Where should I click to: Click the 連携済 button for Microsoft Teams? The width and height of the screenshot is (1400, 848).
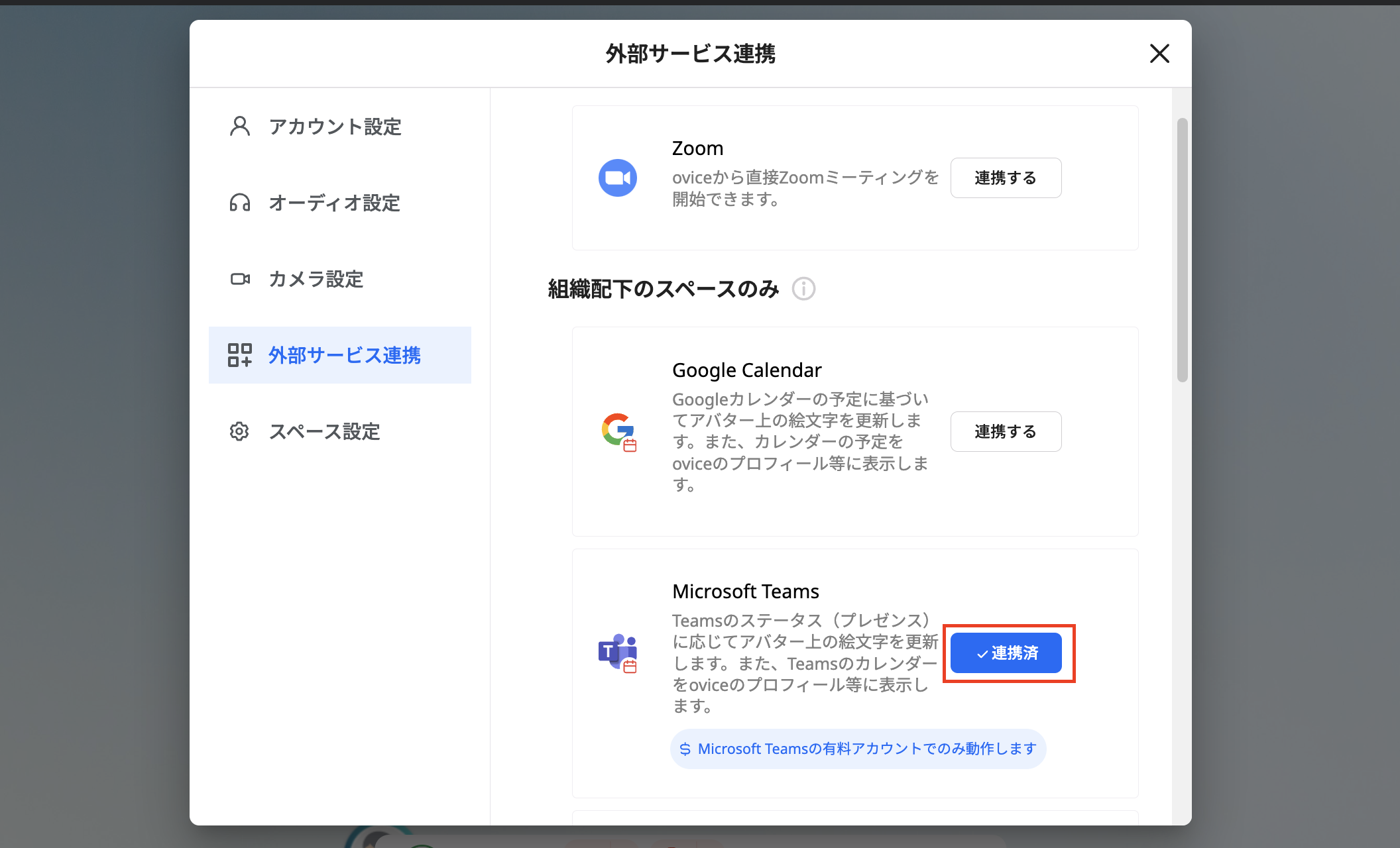point(1006,653)
